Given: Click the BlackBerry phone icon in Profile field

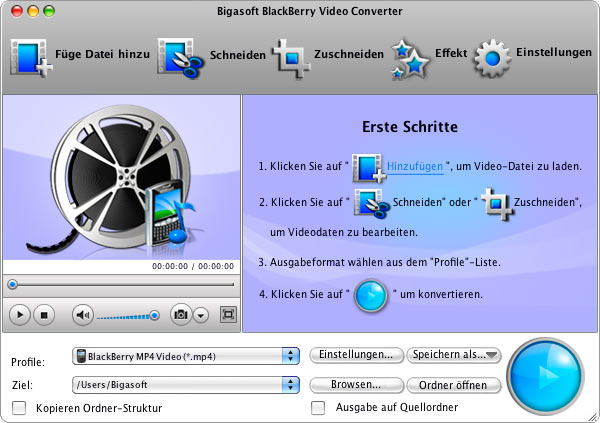Looking at the screenshot, I should point(81,356).
